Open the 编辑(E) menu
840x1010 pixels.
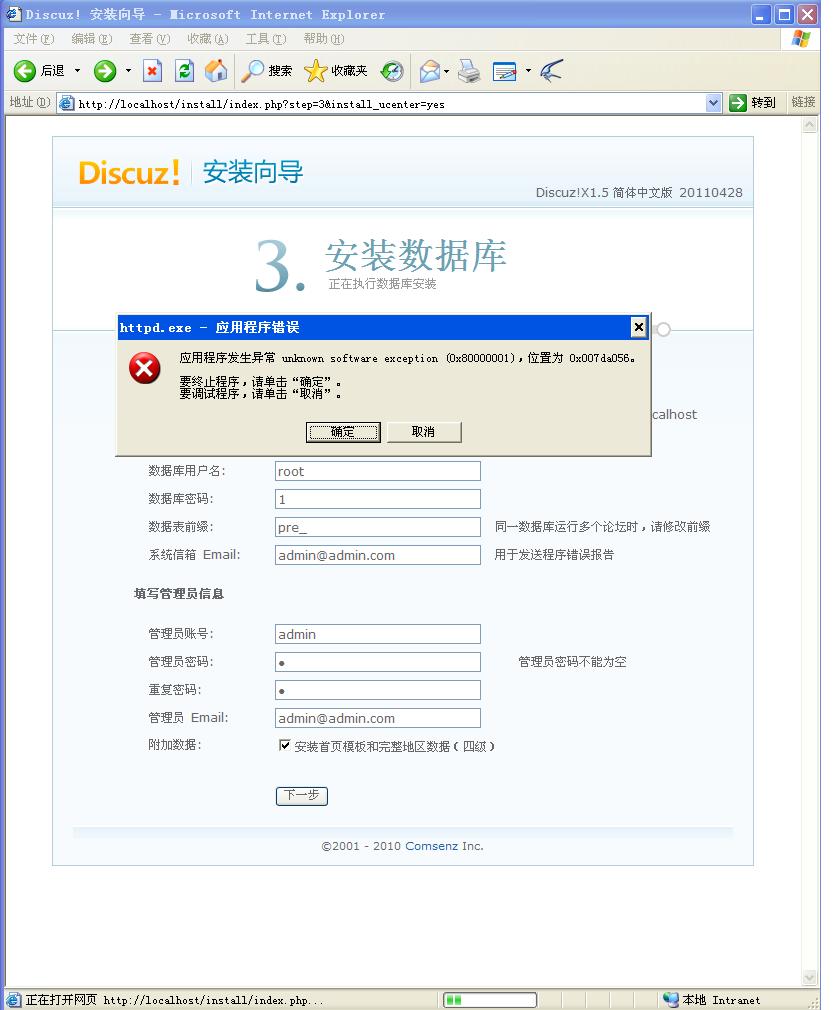pyautogui.click(x=91, y=39)
